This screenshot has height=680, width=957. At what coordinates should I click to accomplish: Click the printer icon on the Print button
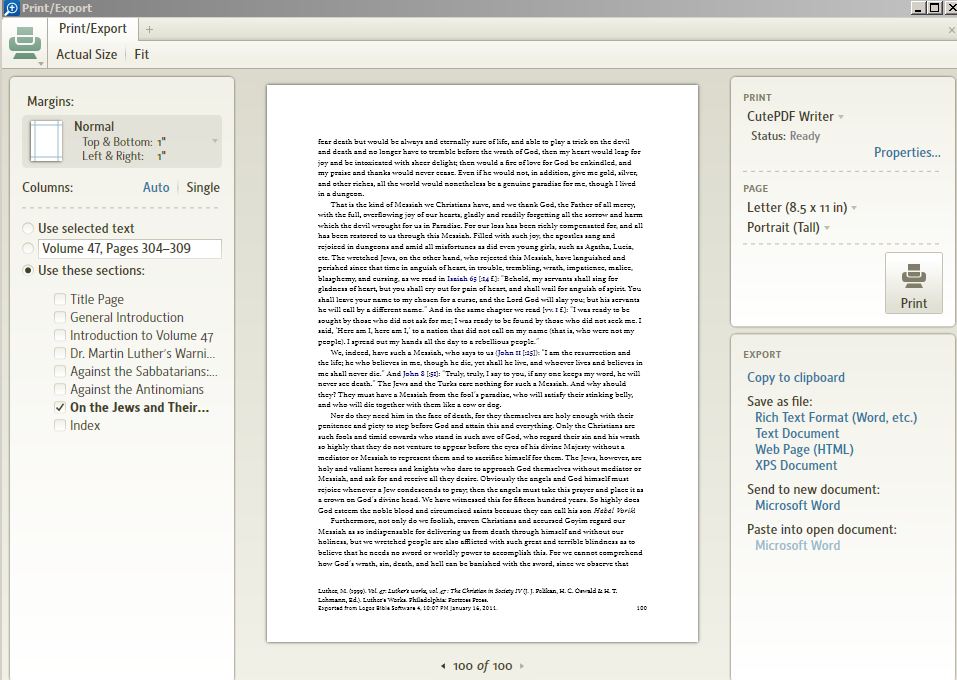(913, 277)
